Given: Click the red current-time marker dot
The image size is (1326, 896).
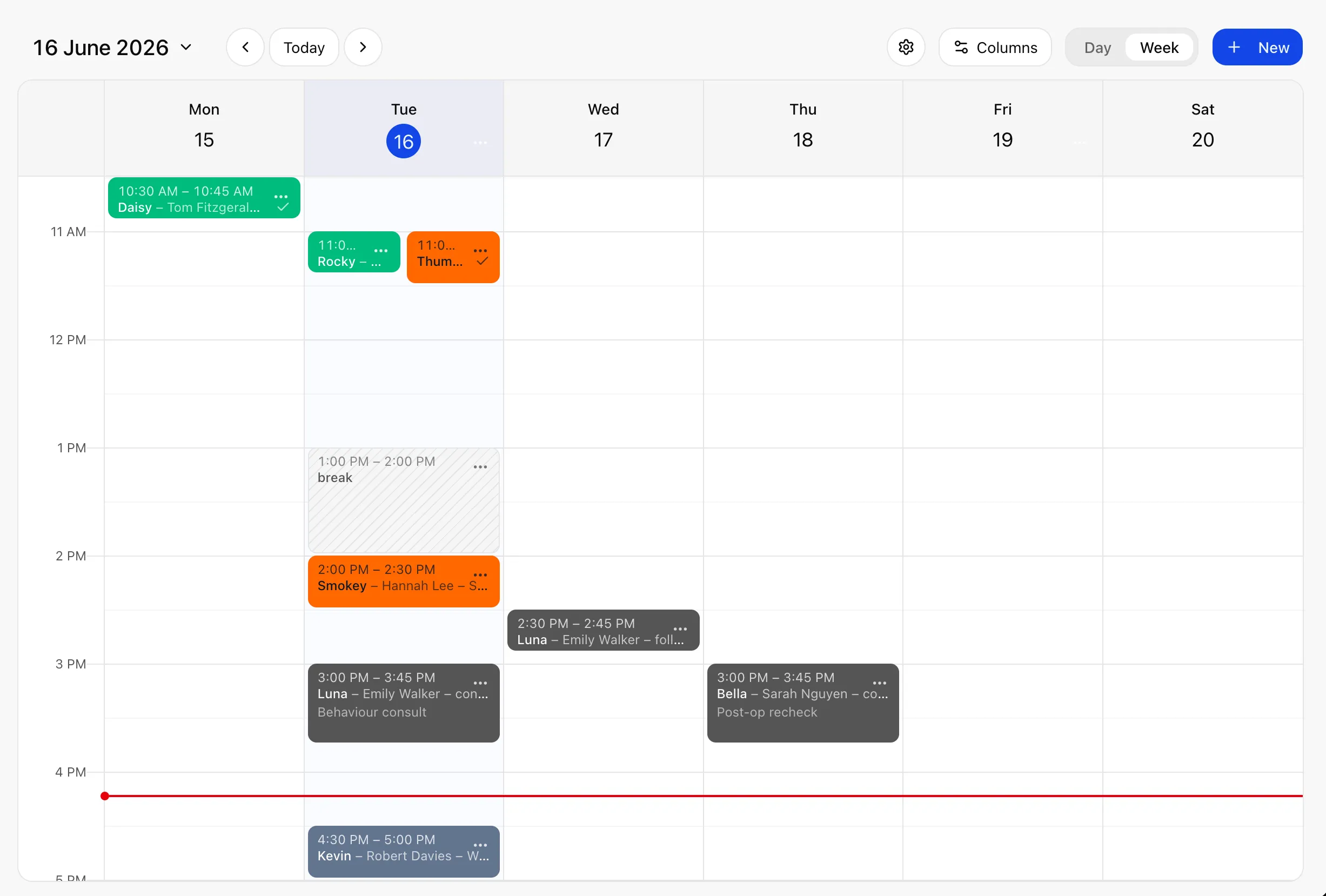Looking at the screenshot, I should pos(104,796).
